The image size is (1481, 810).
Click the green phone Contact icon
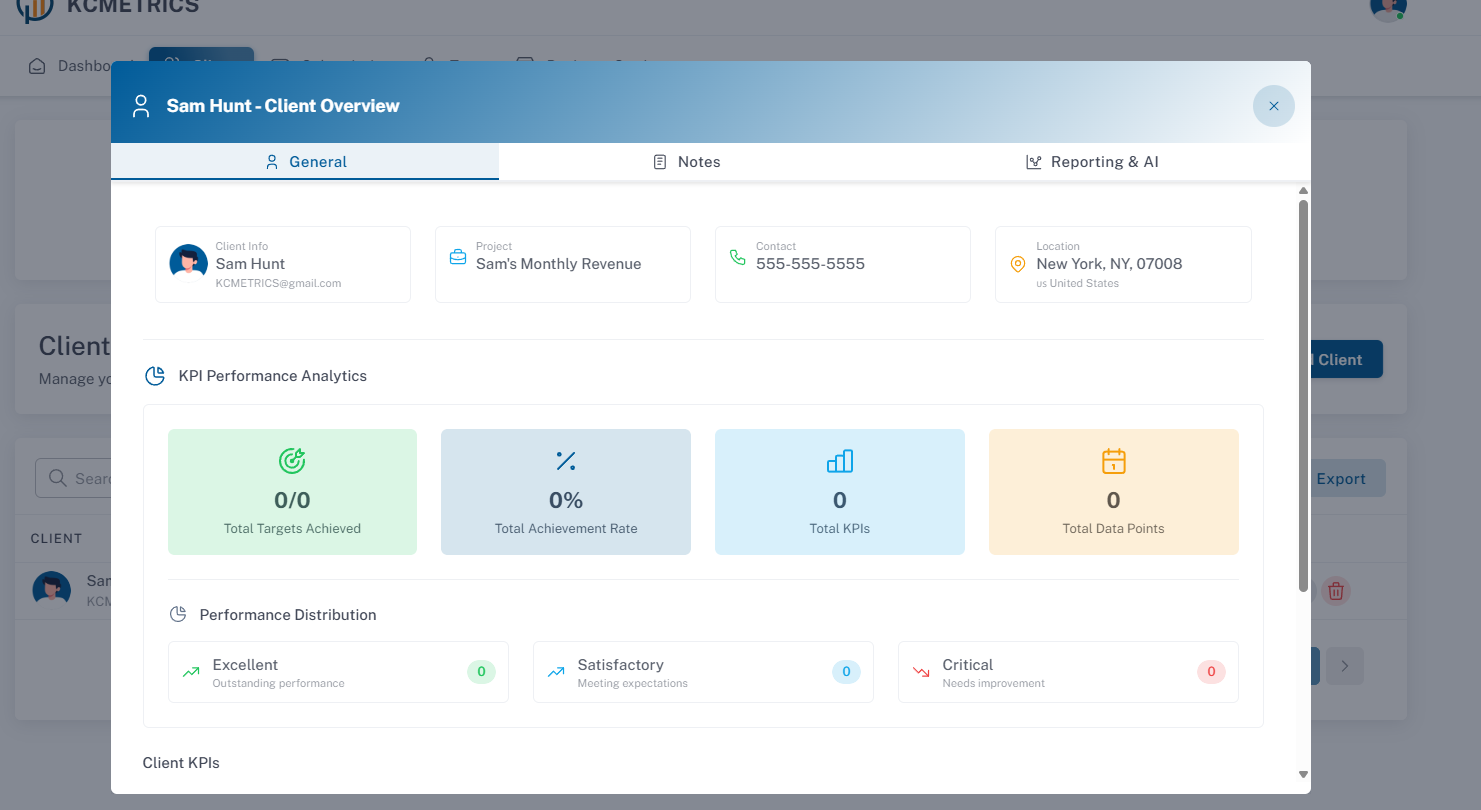point(738,258)
